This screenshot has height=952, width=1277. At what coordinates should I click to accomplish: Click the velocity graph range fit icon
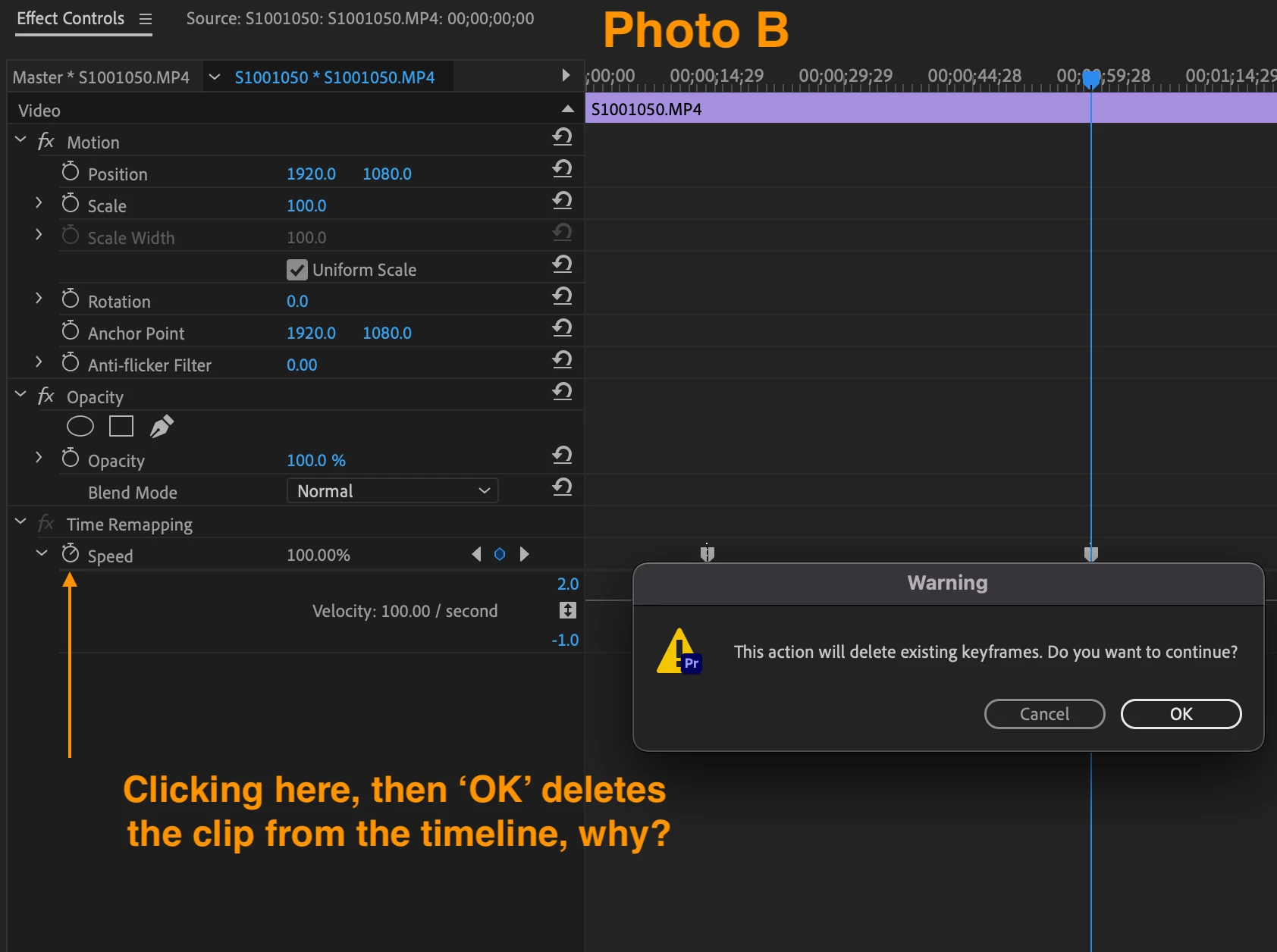tap(568, 610)
